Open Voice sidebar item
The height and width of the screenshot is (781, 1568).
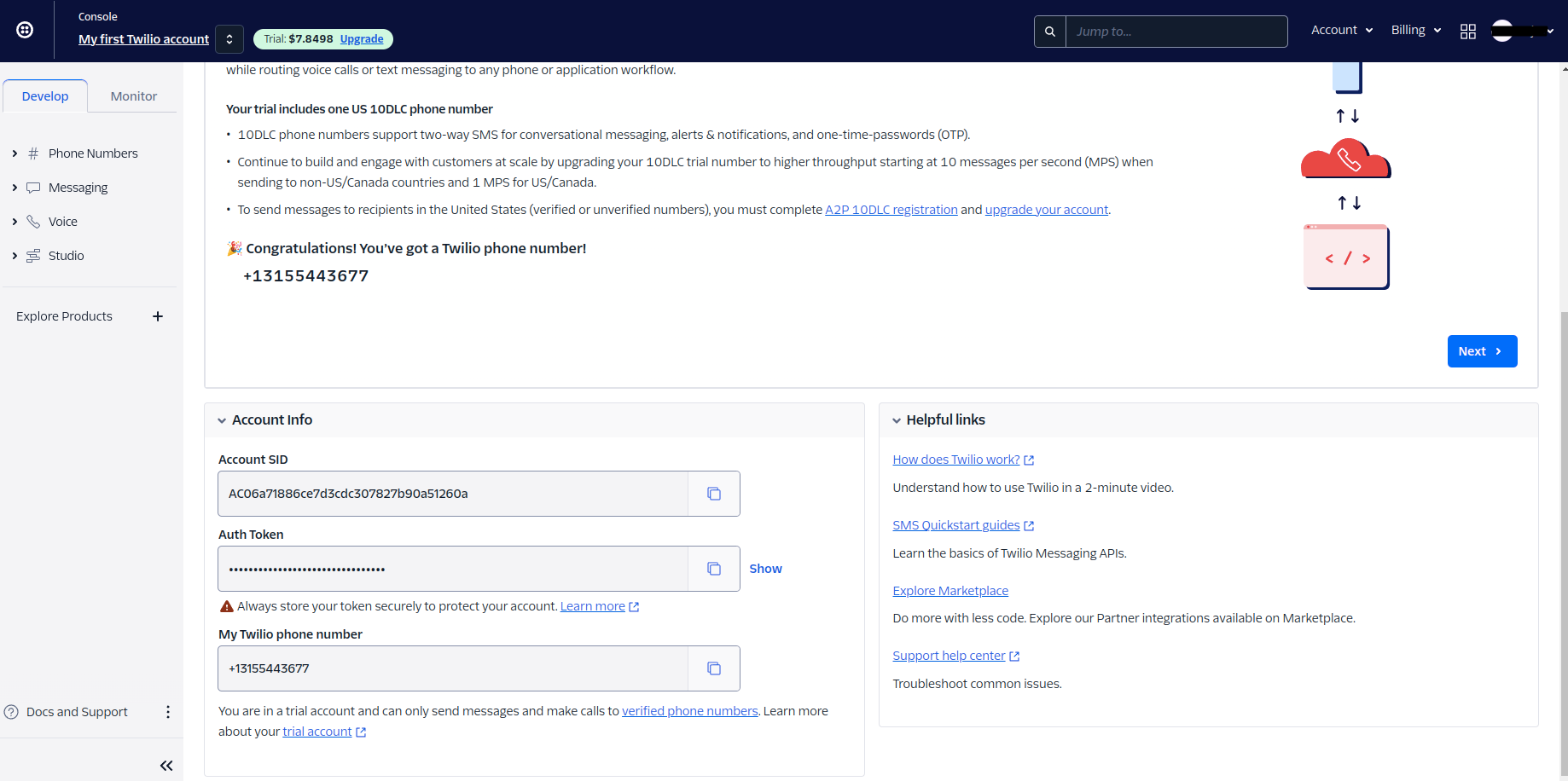click(63, 222)
